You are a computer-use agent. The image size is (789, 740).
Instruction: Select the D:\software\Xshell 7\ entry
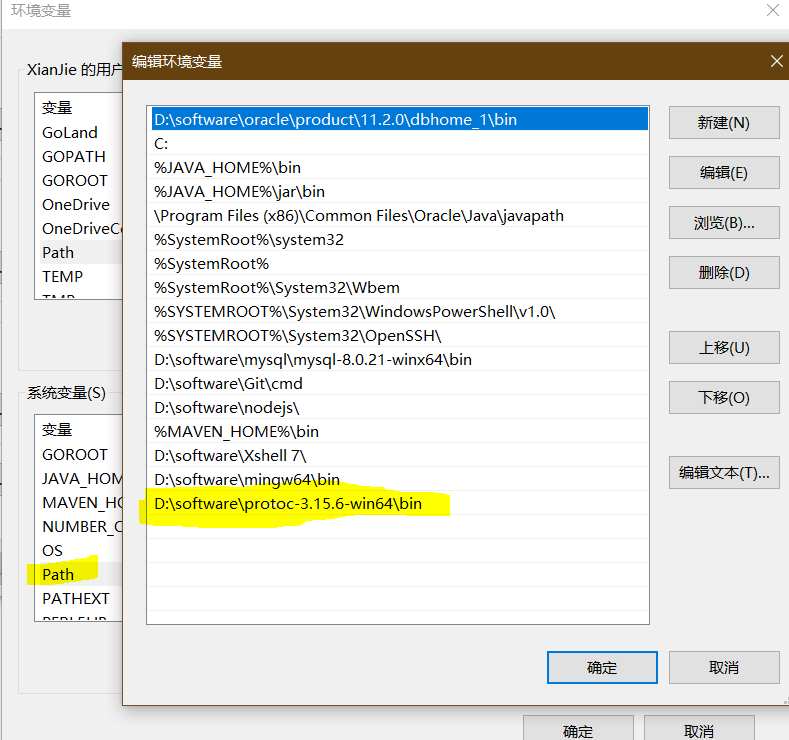pyautogui.click(x=400, y=455)
